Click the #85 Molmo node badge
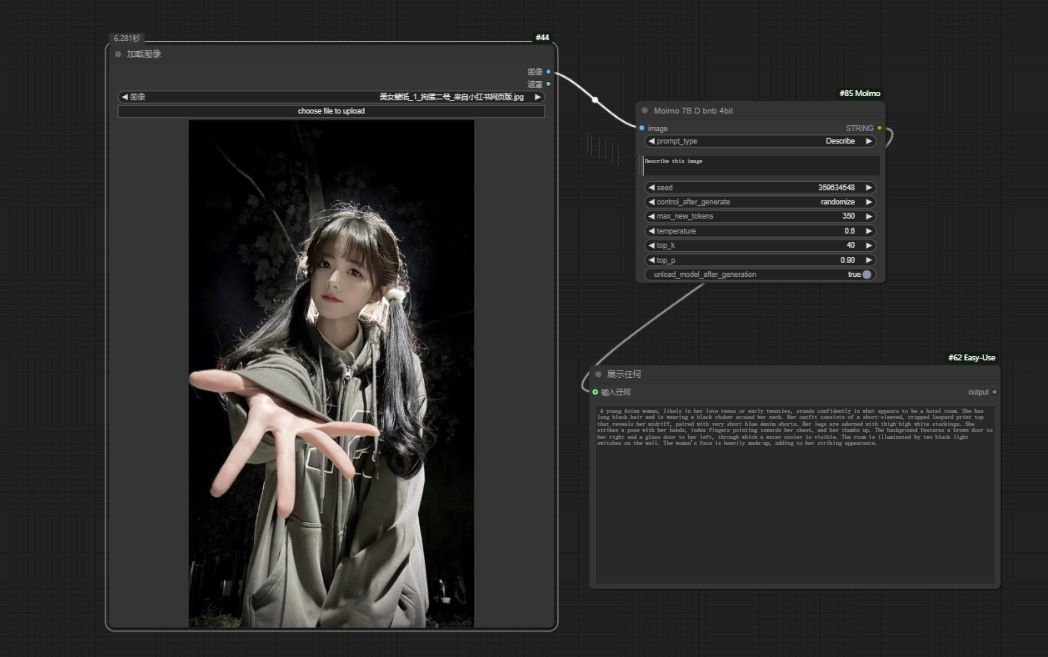The height and width of the screenshot is (657, 1048). (860, 93)
